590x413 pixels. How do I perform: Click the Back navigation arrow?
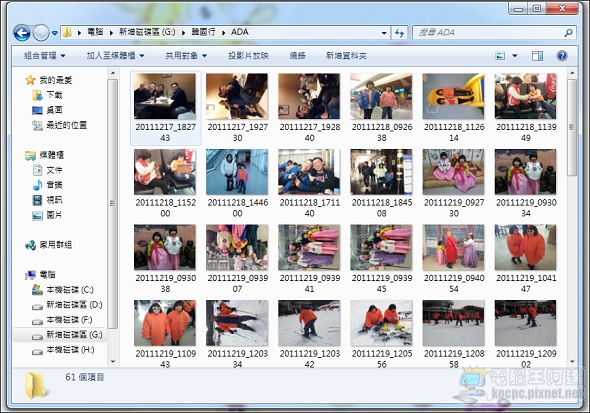[x=22, y=33]
